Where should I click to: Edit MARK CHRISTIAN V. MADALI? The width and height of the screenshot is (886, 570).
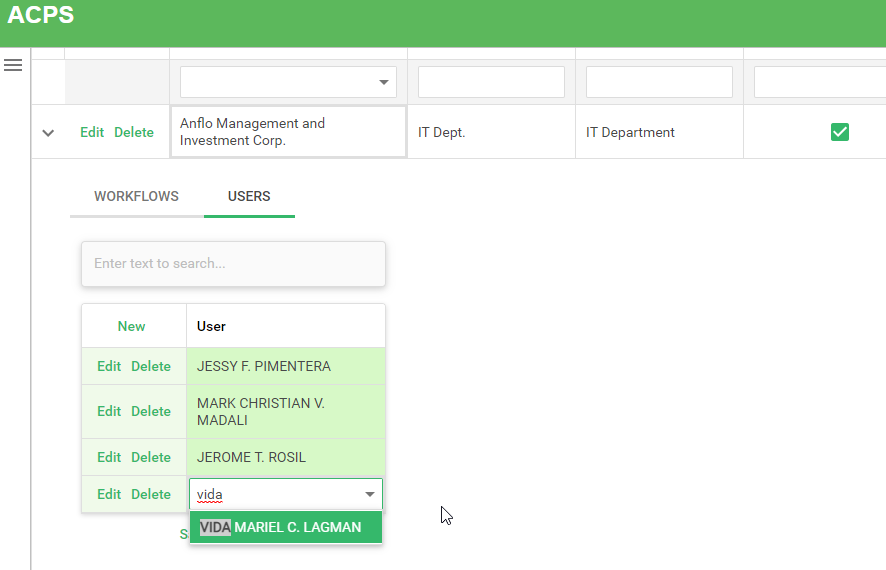click(109, 411)
